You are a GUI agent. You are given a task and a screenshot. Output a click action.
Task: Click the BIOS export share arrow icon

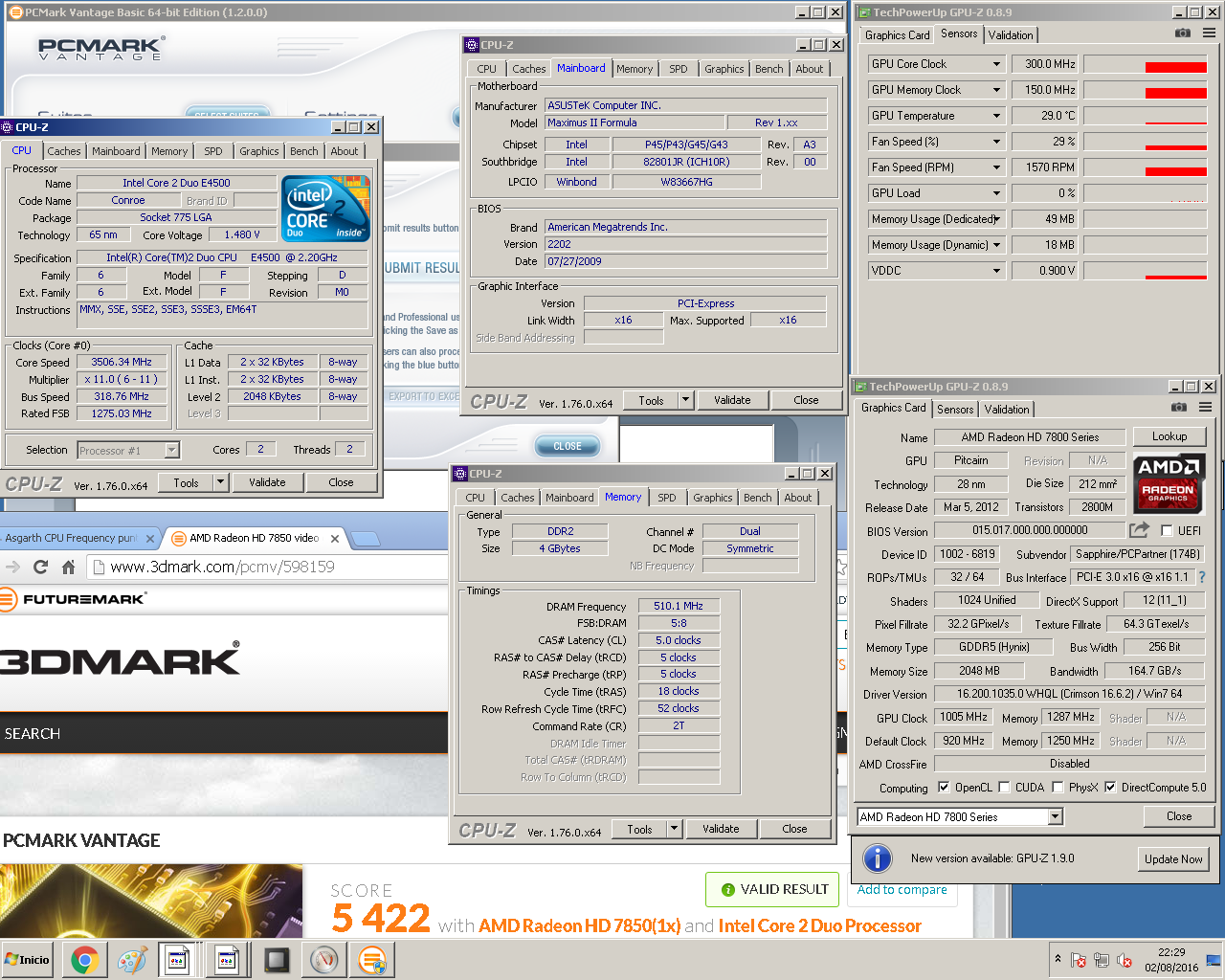(1140, 529)
